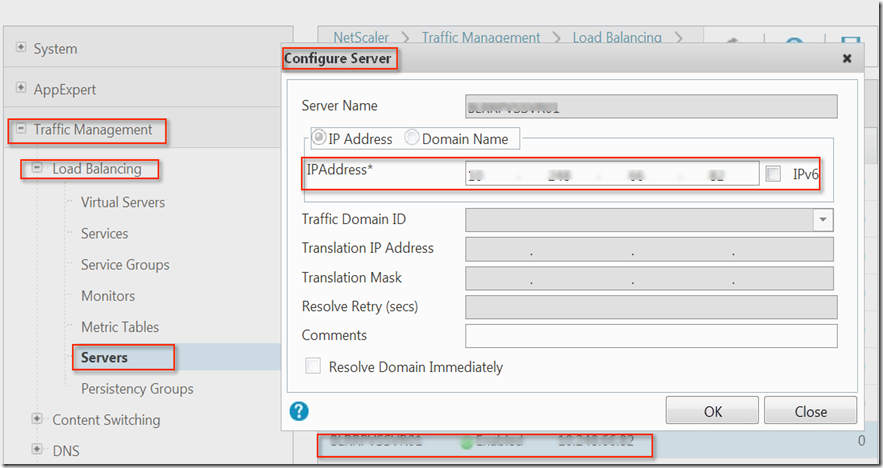Open Virtual Servers in the tree

(x=123, y=202)
